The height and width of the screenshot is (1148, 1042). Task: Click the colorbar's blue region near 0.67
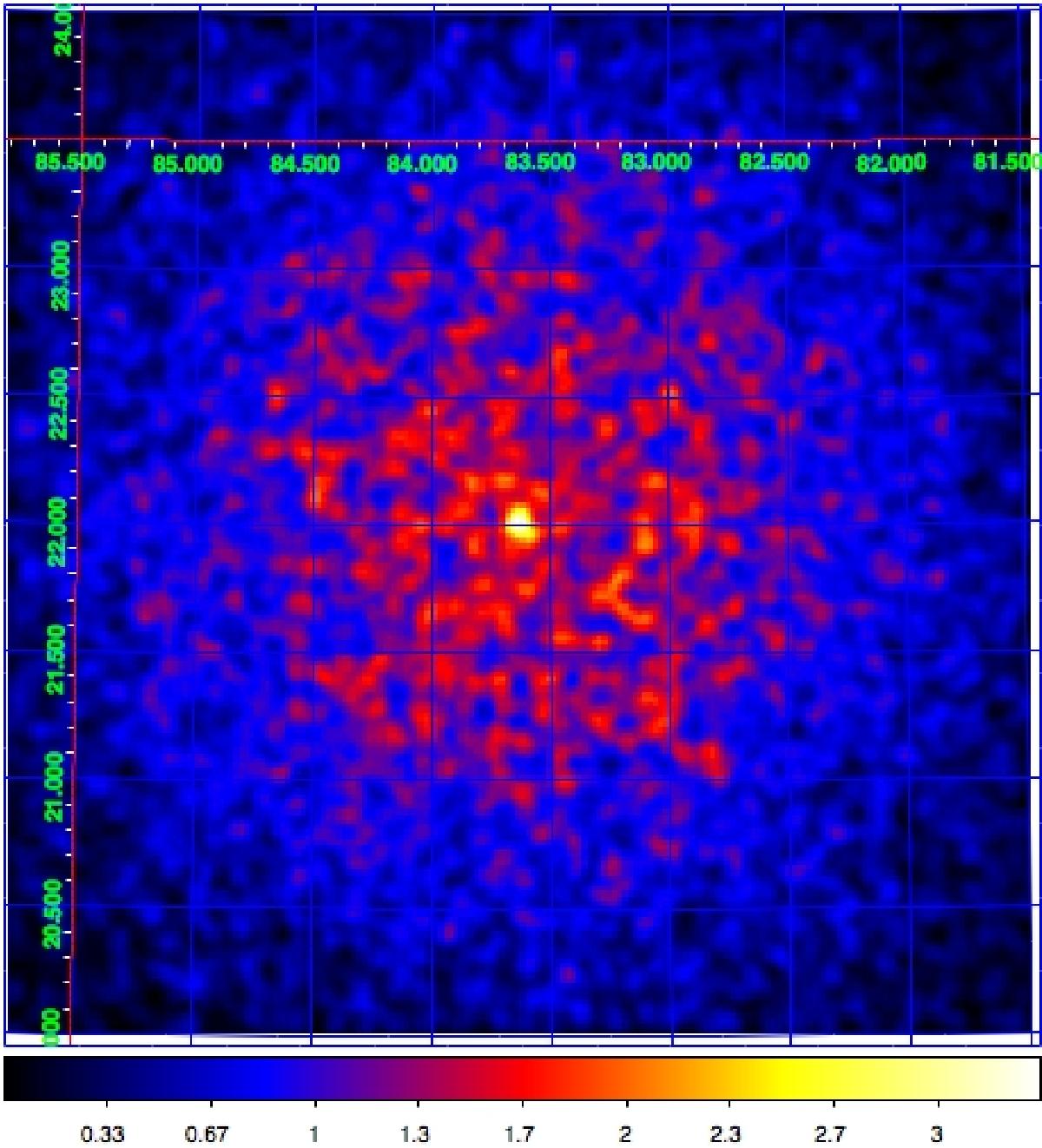(x=208, y=1079)
